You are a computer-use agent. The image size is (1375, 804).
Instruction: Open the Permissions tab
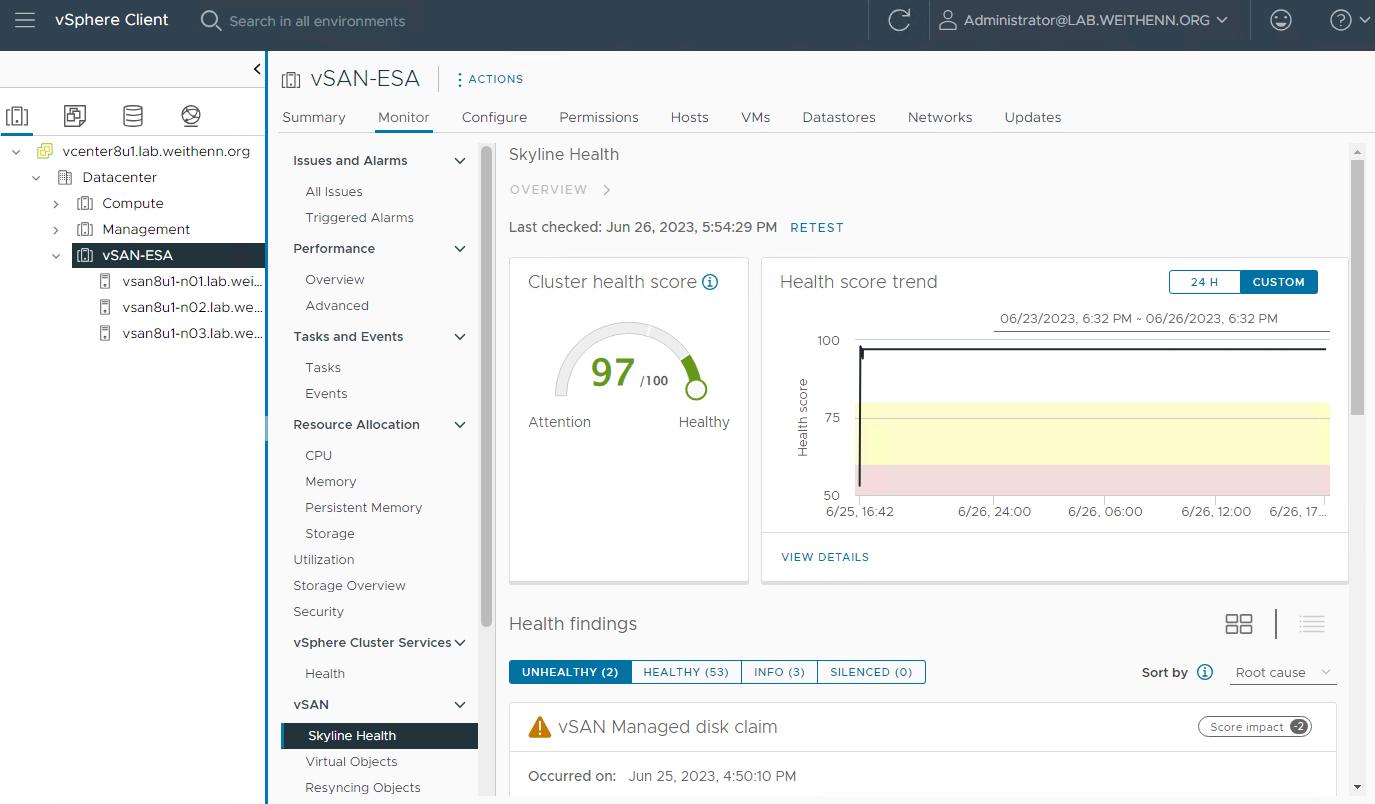click(x=599, y=117)
